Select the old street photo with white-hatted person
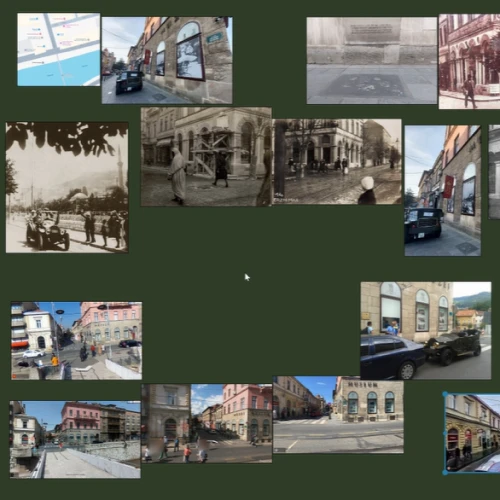The width and height of the screenshot is (500, 500). click(337, 162)
